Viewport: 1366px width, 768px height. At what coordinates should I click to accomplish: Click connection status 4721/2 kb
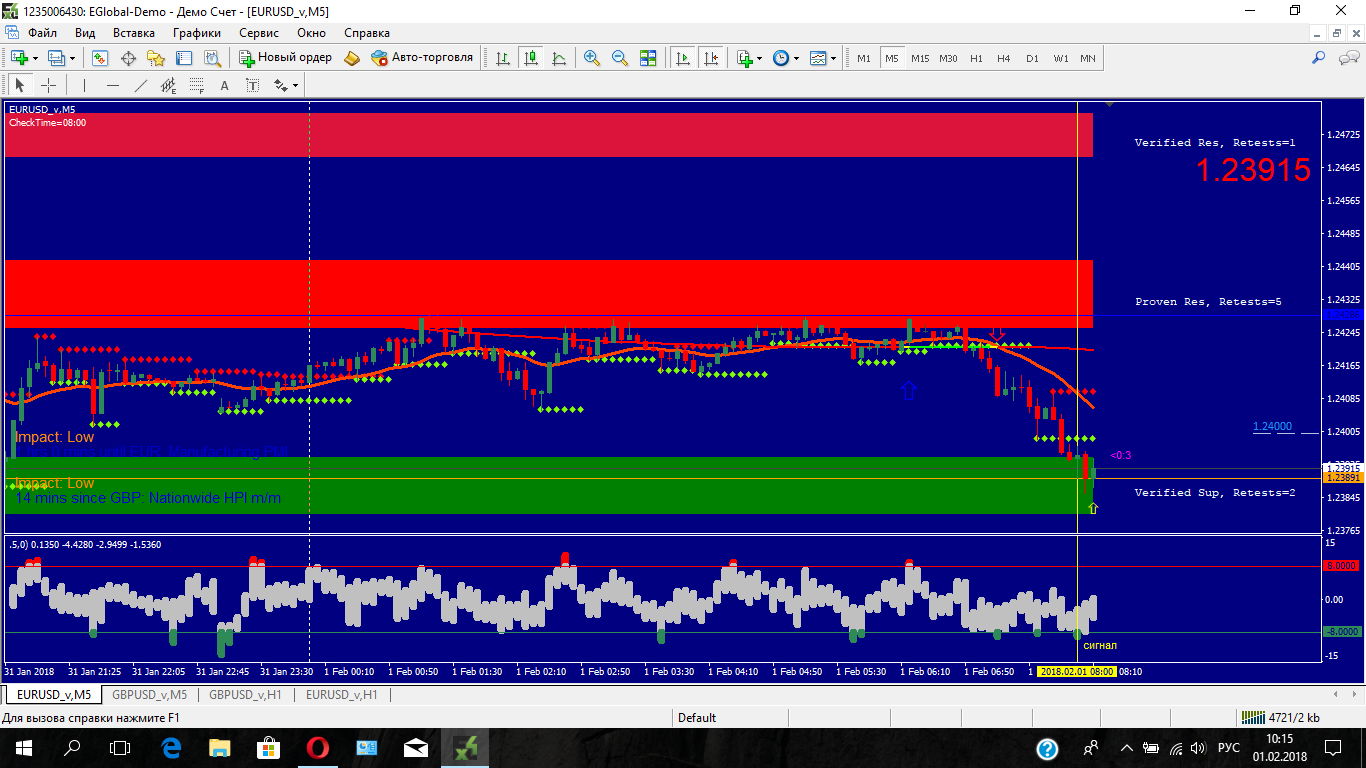[1279, 717]
